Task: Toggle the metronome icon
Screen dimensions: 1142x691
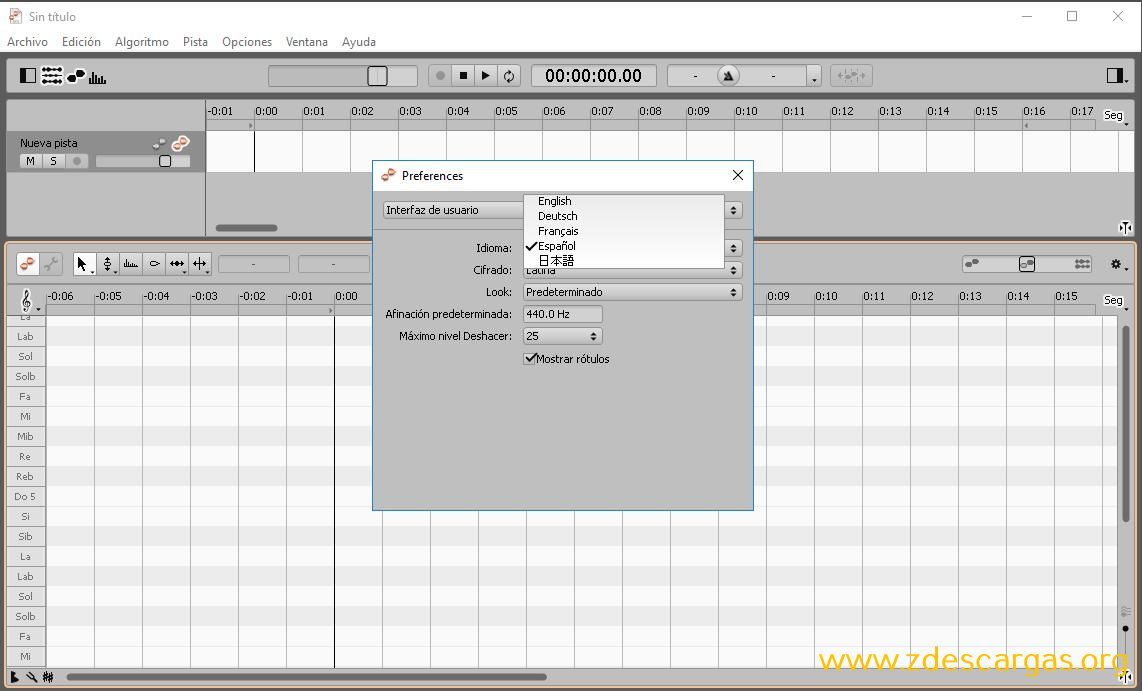Action: [728, 76]
